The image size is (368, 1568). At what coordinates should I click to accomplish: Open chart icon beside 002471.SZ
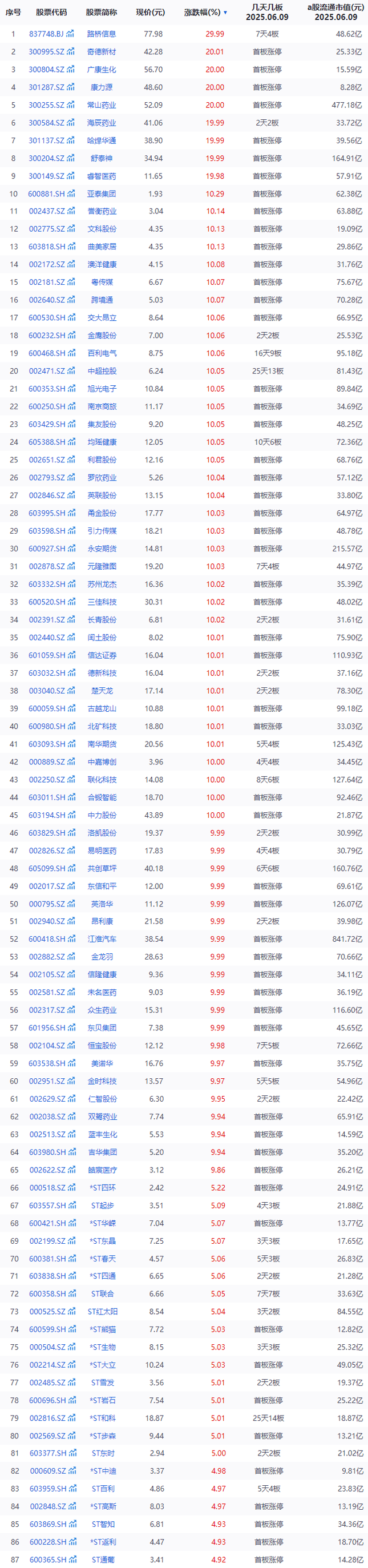[x=72, y=370]
